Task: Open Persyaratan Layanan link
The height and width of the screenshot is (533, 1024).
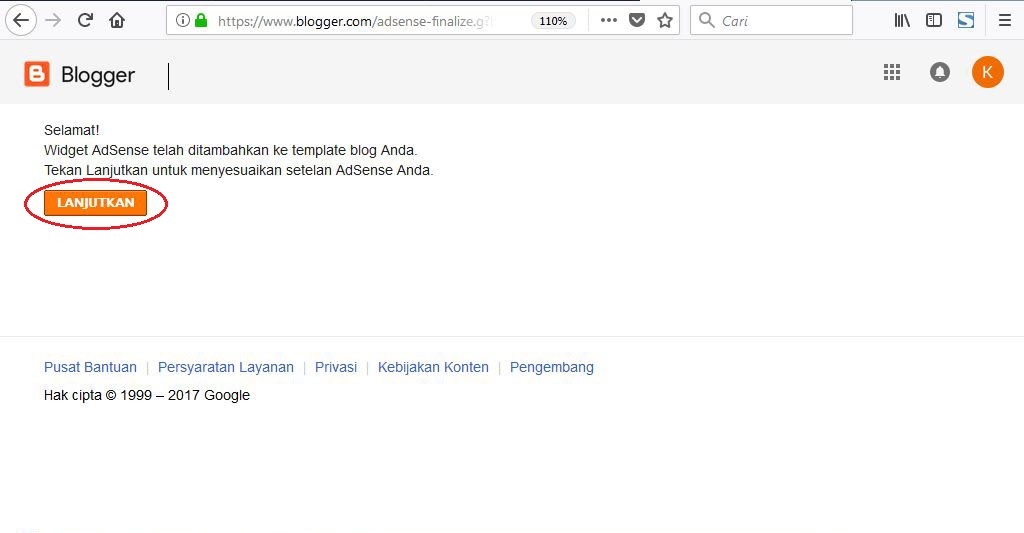Action: click(226, 367)
